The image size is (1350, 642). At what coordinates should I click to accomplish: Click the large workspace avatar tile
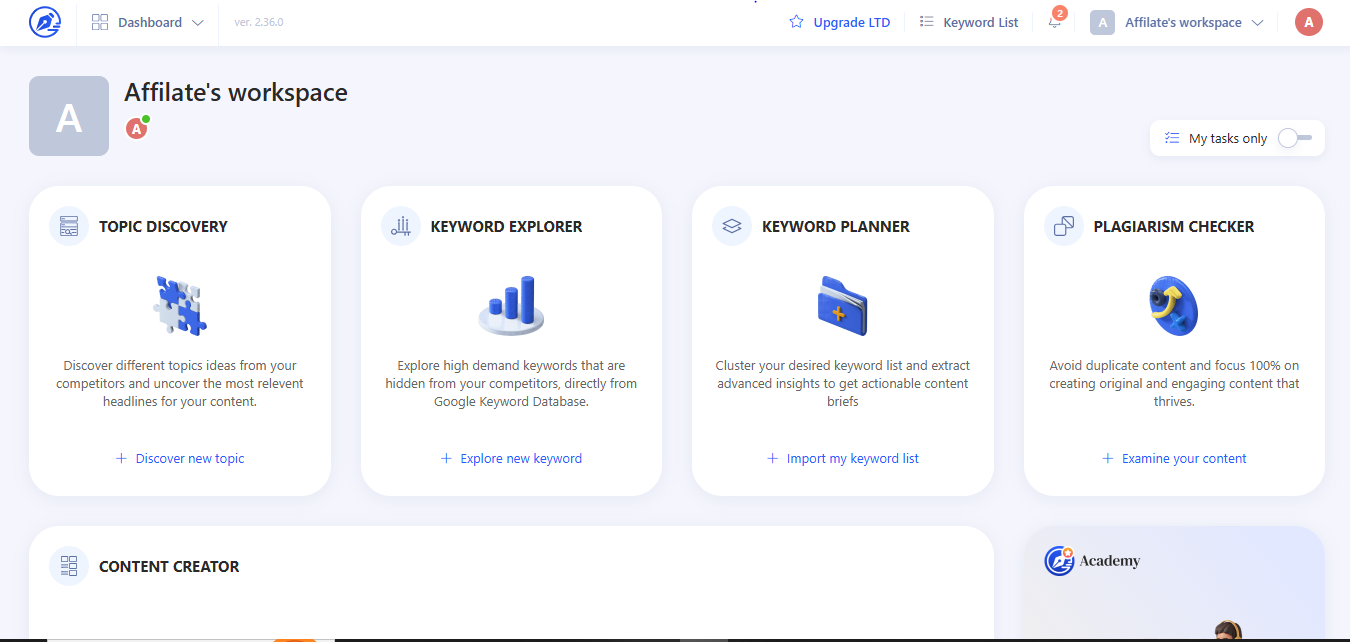(69, 116)
